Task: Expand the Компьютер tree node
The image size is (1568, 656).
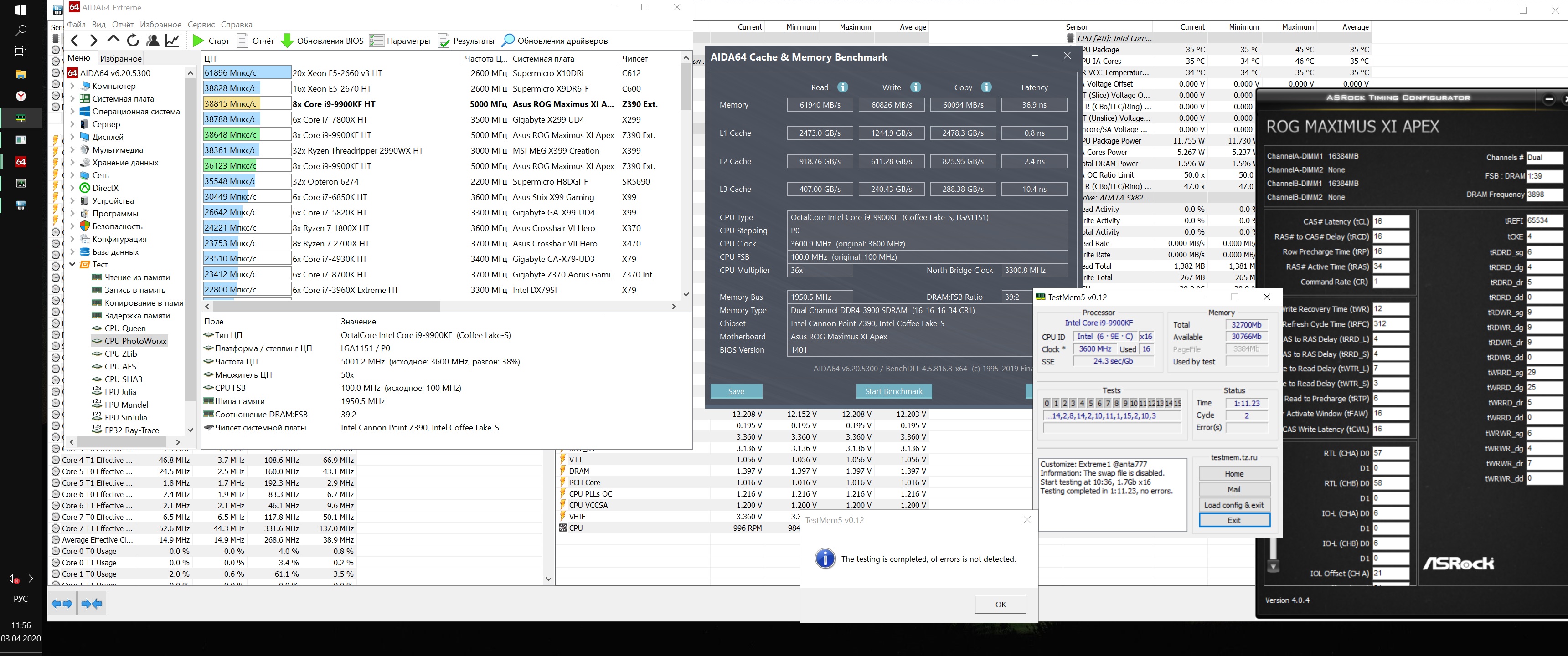Action: tap(72, 86)
